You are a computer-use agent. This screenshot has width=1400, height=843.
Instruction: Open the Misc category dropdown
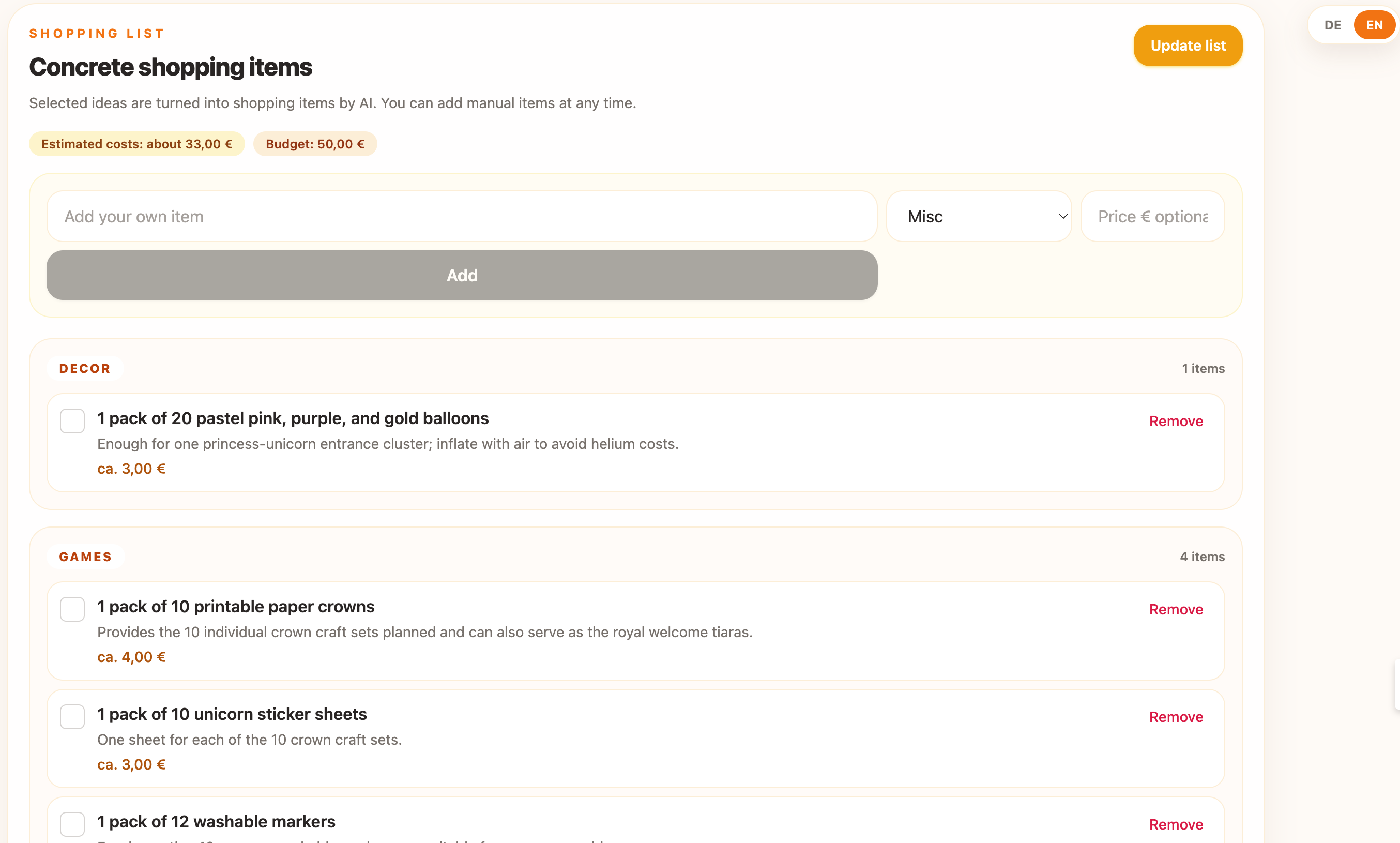(x=979, y=216)
